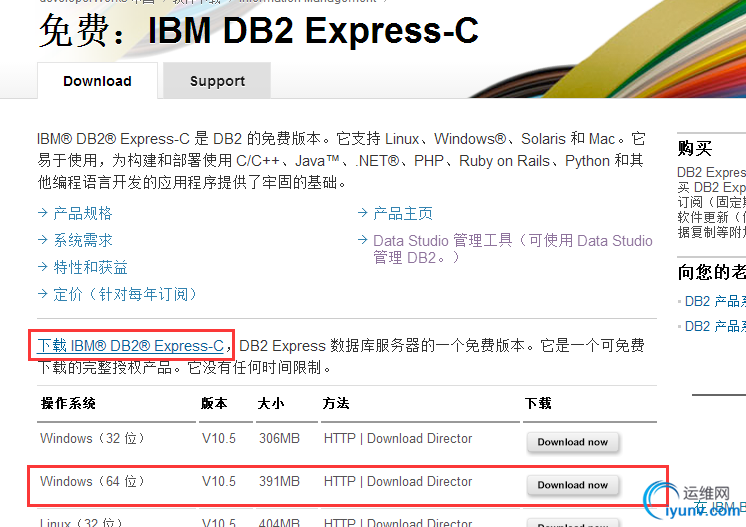Viewport: 746px width, 527px height.
Task: Open the 产品主页 link
Action: (x=402, y=213)
